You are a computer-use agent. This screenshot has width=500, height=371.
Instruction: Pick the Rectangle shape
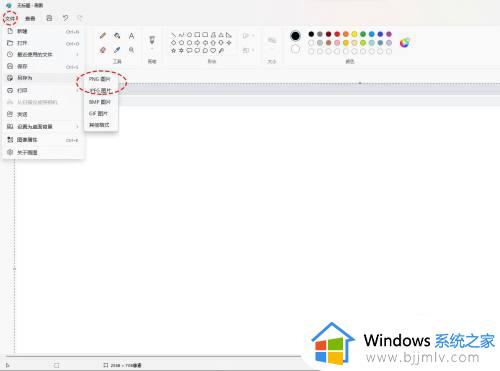197,35
